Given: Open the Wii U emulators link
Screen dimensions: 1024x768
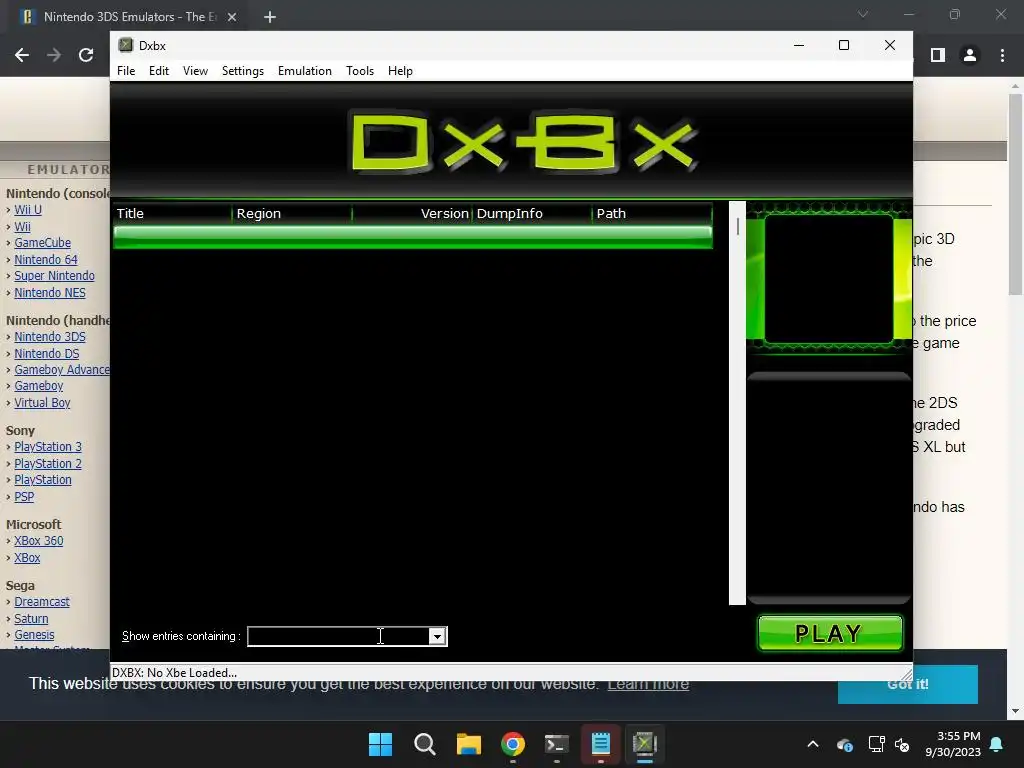Looking at the screenshot, I should pyautogui.click(x=28, y=210).
